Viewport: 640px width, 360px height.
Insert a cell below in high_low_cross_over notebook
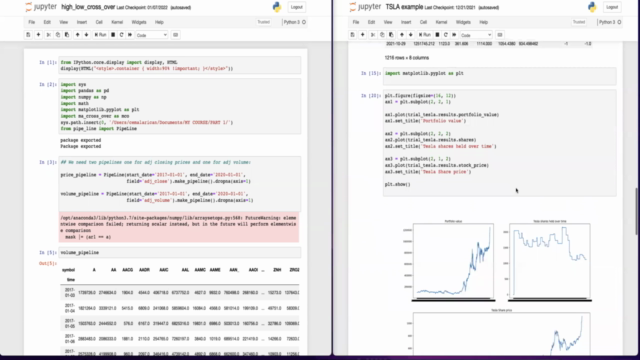click(x=38, y=35)
